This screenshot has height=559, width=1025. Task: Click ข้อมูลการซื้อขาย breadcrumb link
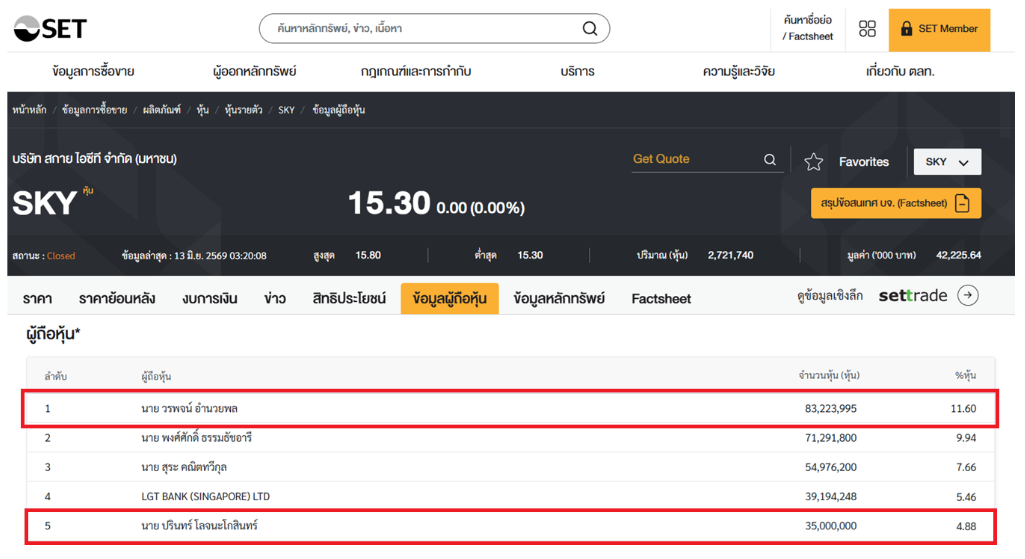pos(94,110)
